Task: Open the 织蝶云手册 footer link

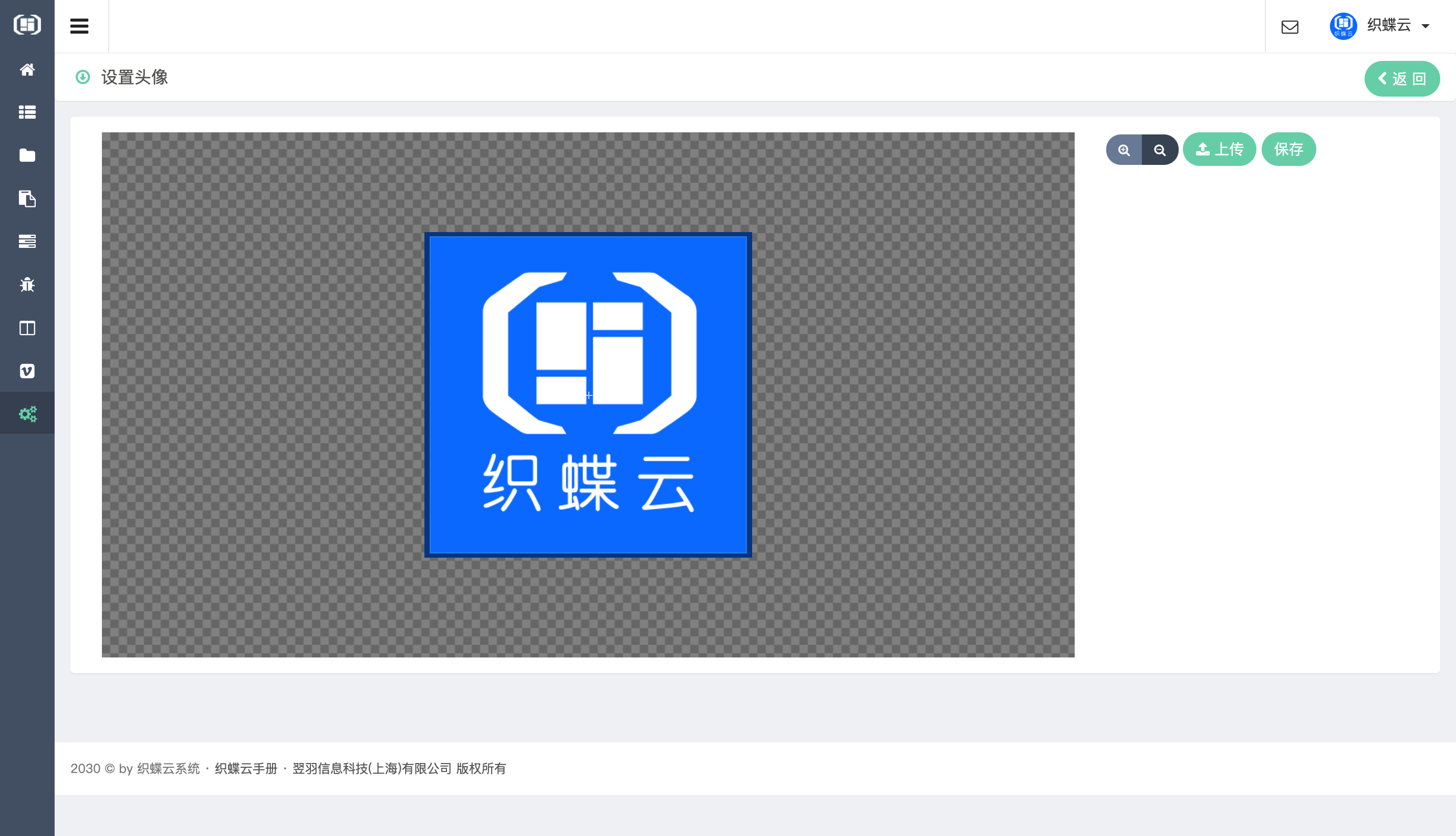Action: pyautogui.click(x=246, y=768)
